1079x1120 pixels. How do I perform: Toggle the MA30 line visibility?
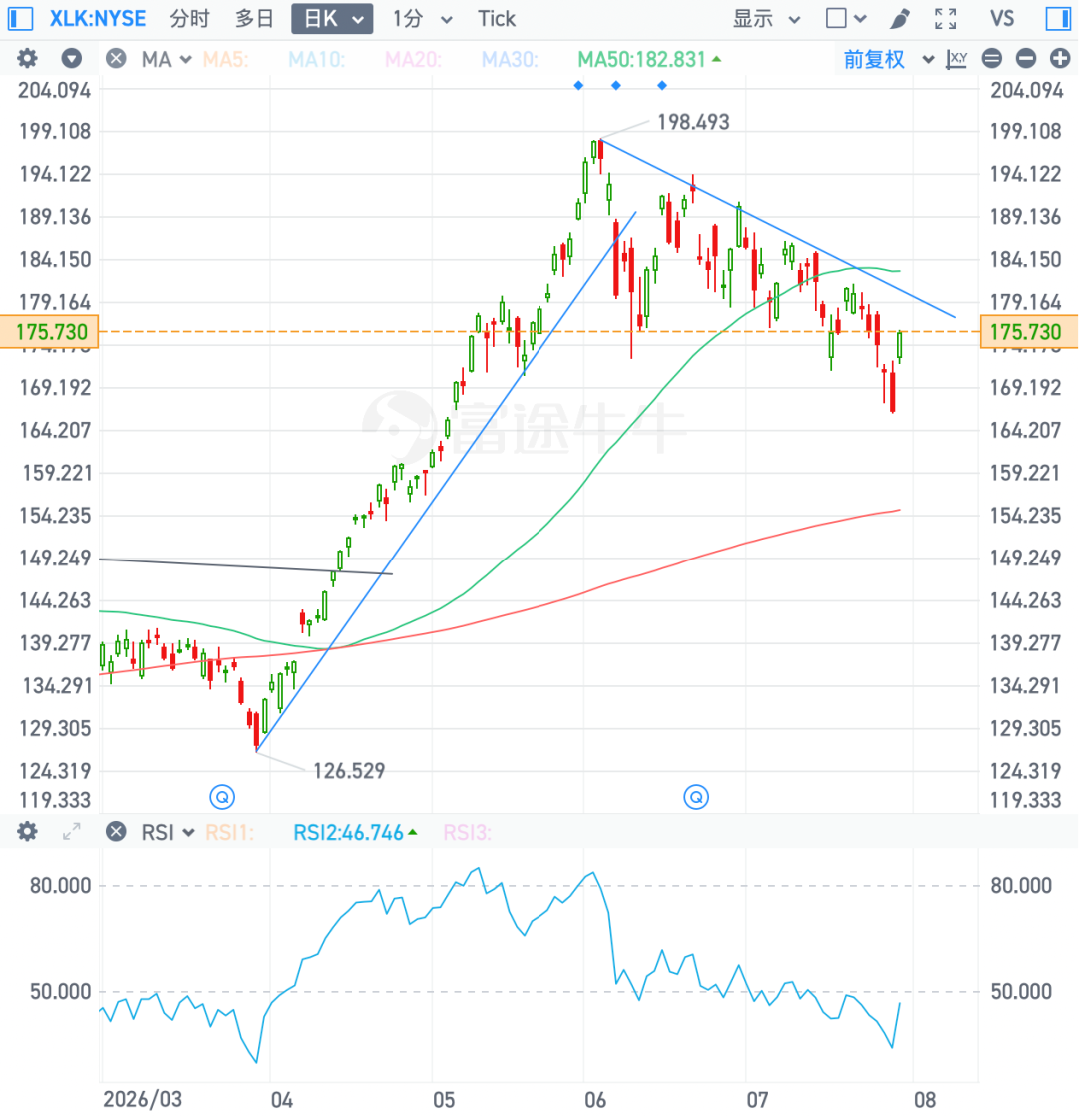coord(510,59)
